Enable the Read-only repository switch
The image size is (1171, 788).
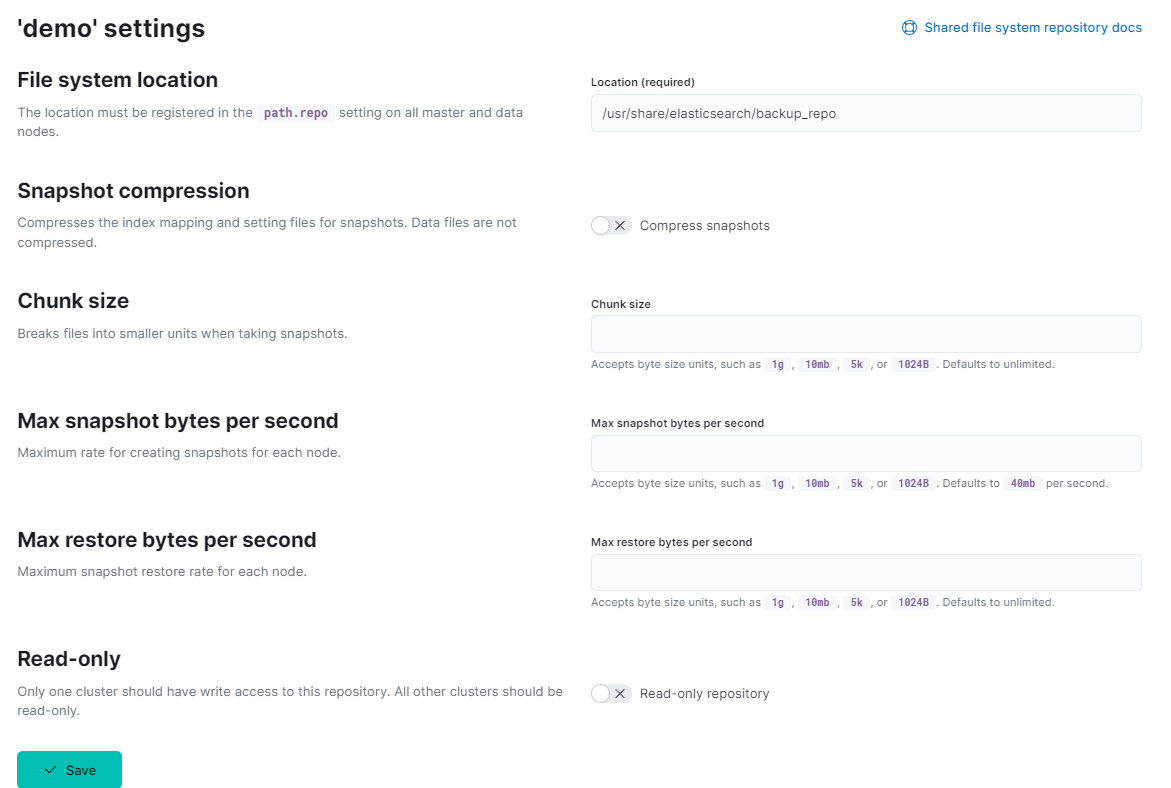[610, 694]
